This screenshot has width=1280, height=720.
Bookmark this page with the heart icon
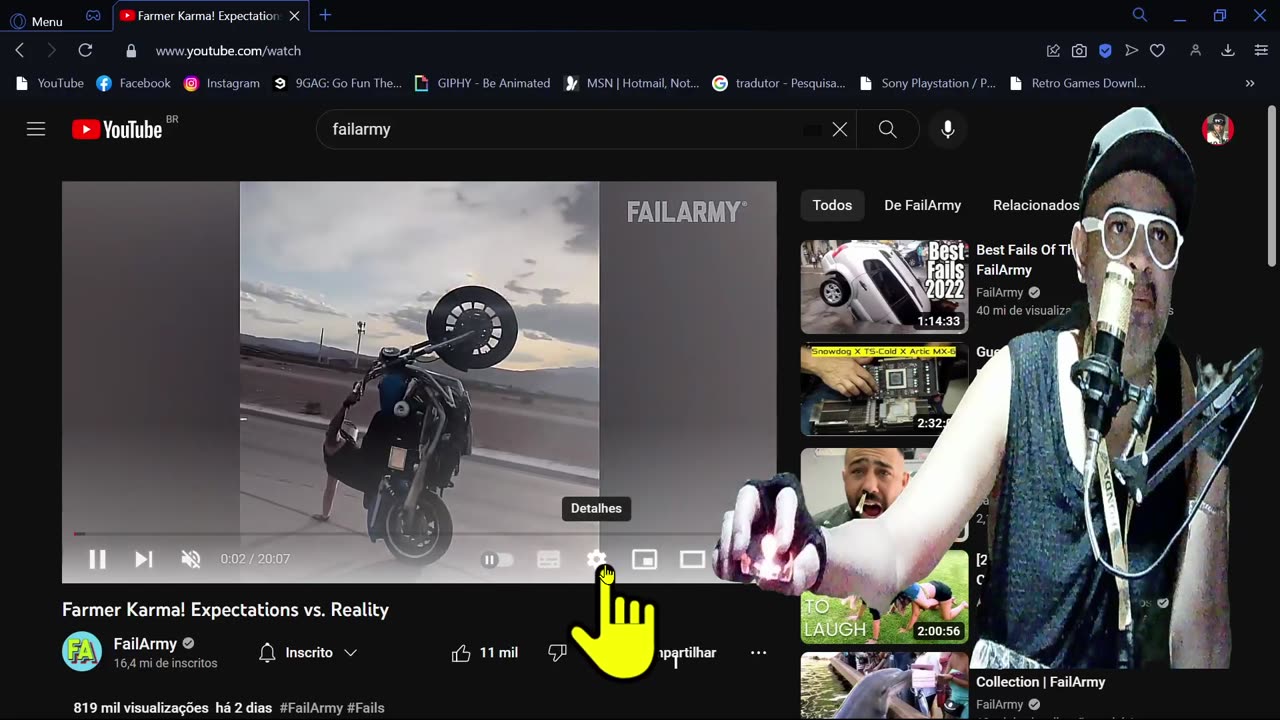point(1157,51)
